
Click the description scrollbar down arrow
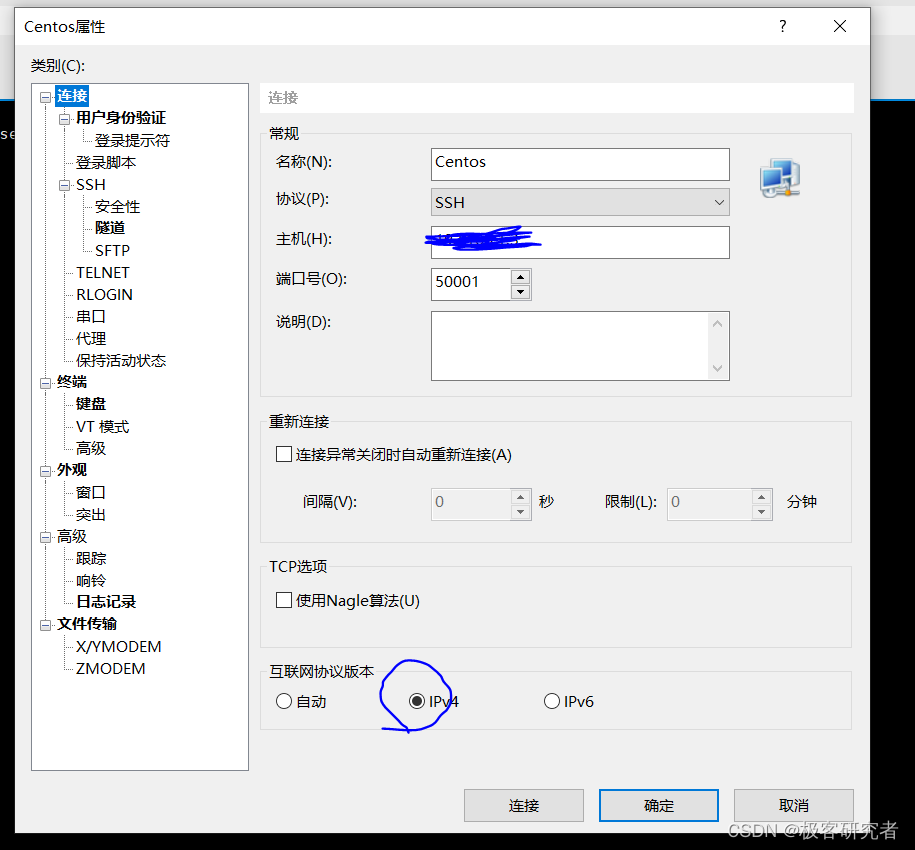point(718,368)
